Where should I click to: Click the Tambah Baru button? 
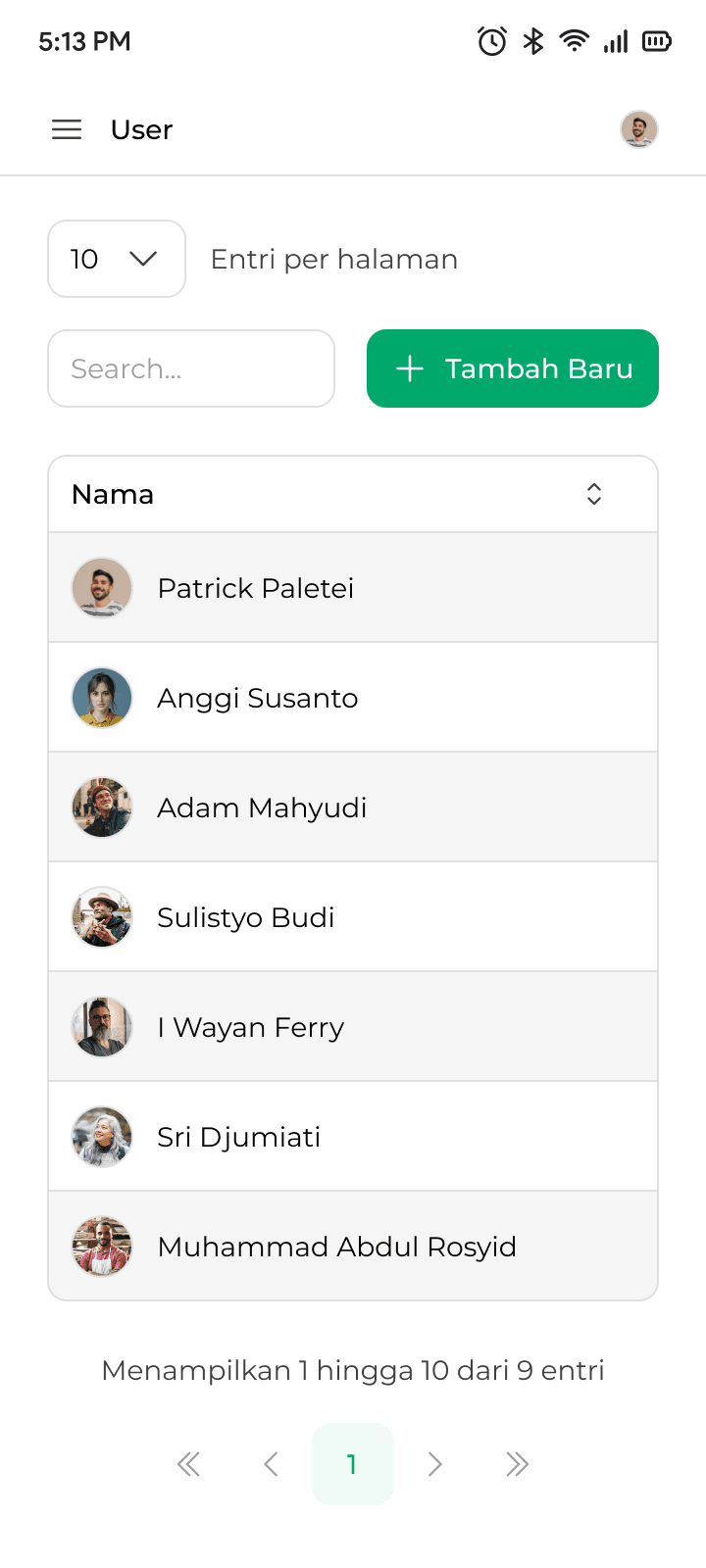(513, 368)
